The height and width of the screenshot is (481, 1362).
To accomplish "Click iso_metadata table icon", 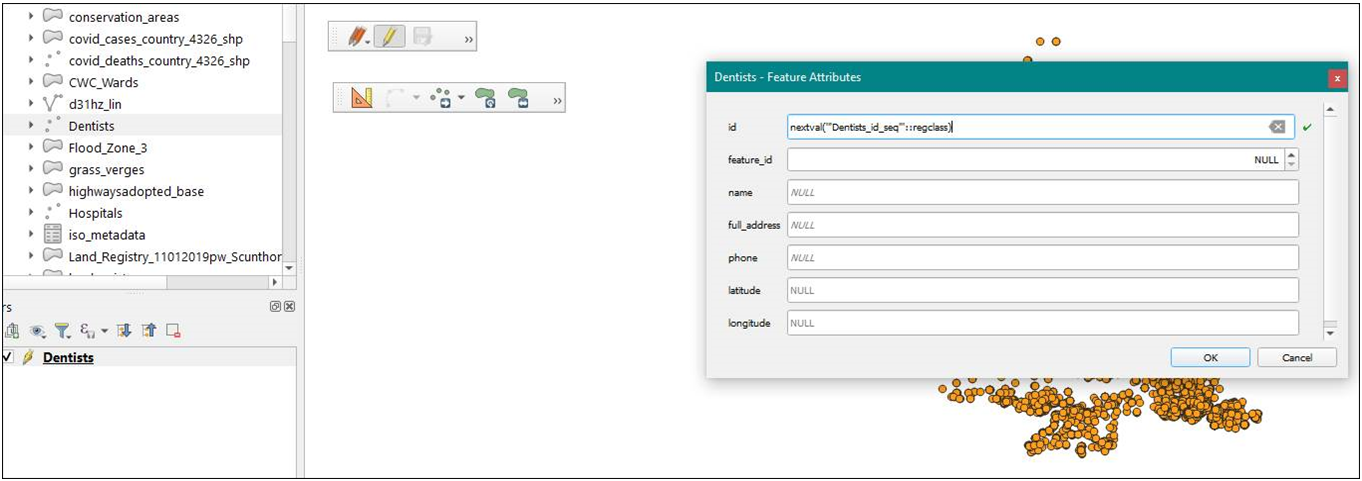I will (53, 235).
